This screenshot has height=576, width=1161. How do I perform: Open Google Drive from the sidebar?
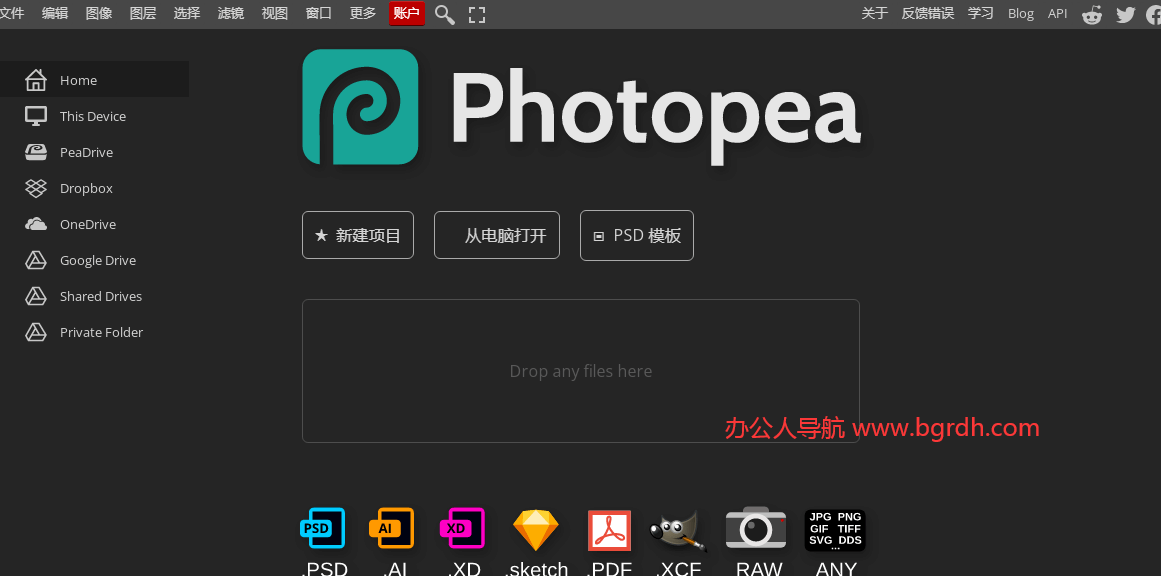tap(99, 260)
